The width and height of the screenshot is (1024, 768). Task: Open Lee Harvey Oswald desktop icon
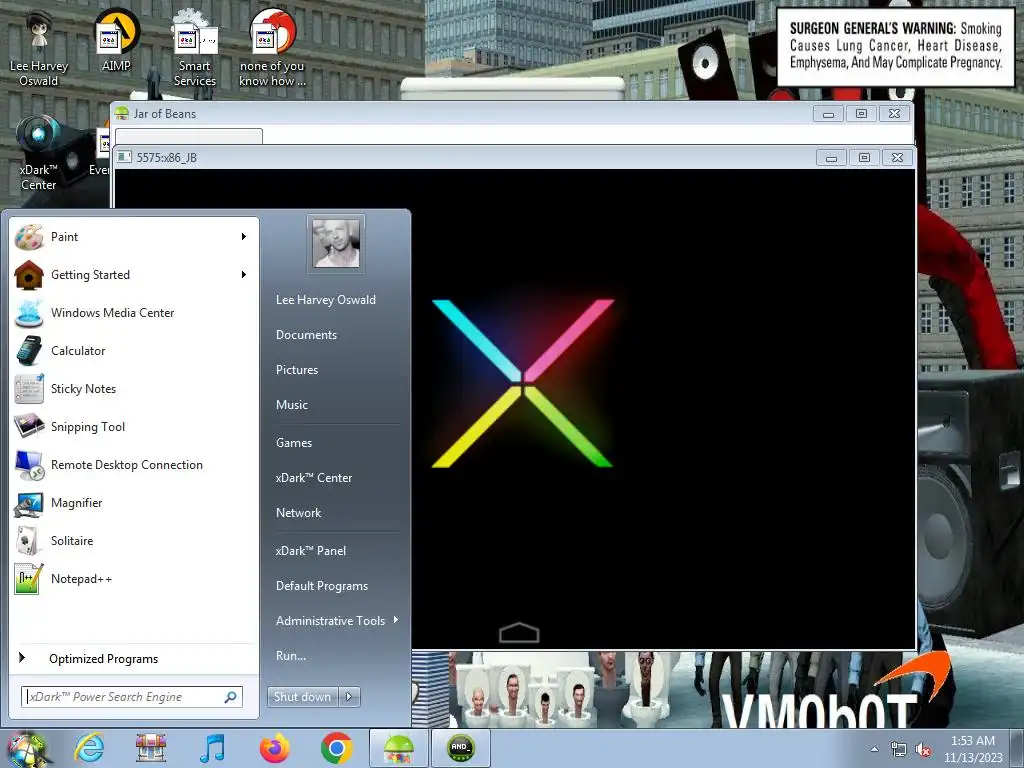(39, 49)
